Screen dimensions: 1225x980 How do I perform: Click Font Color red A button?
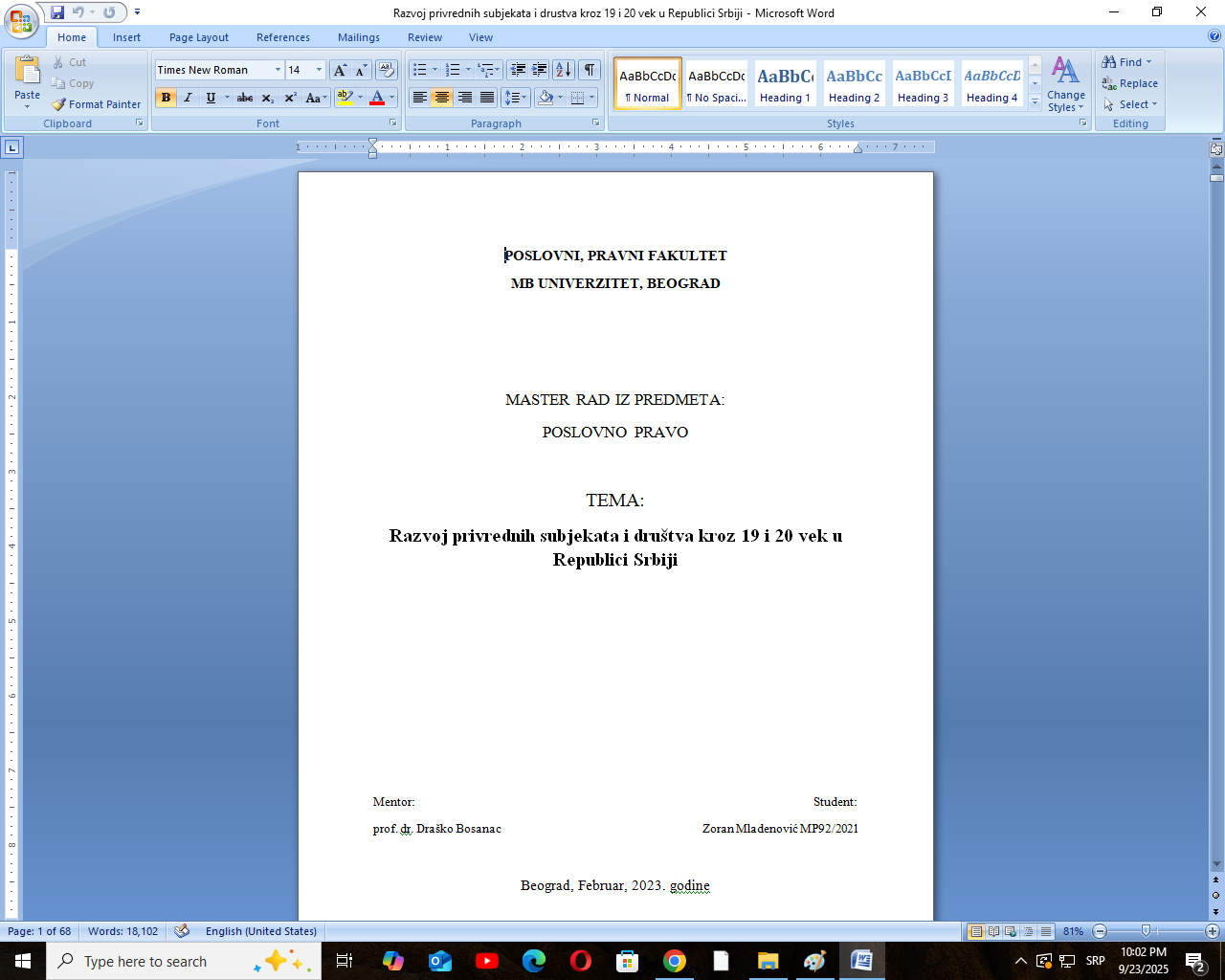(377, 98)
